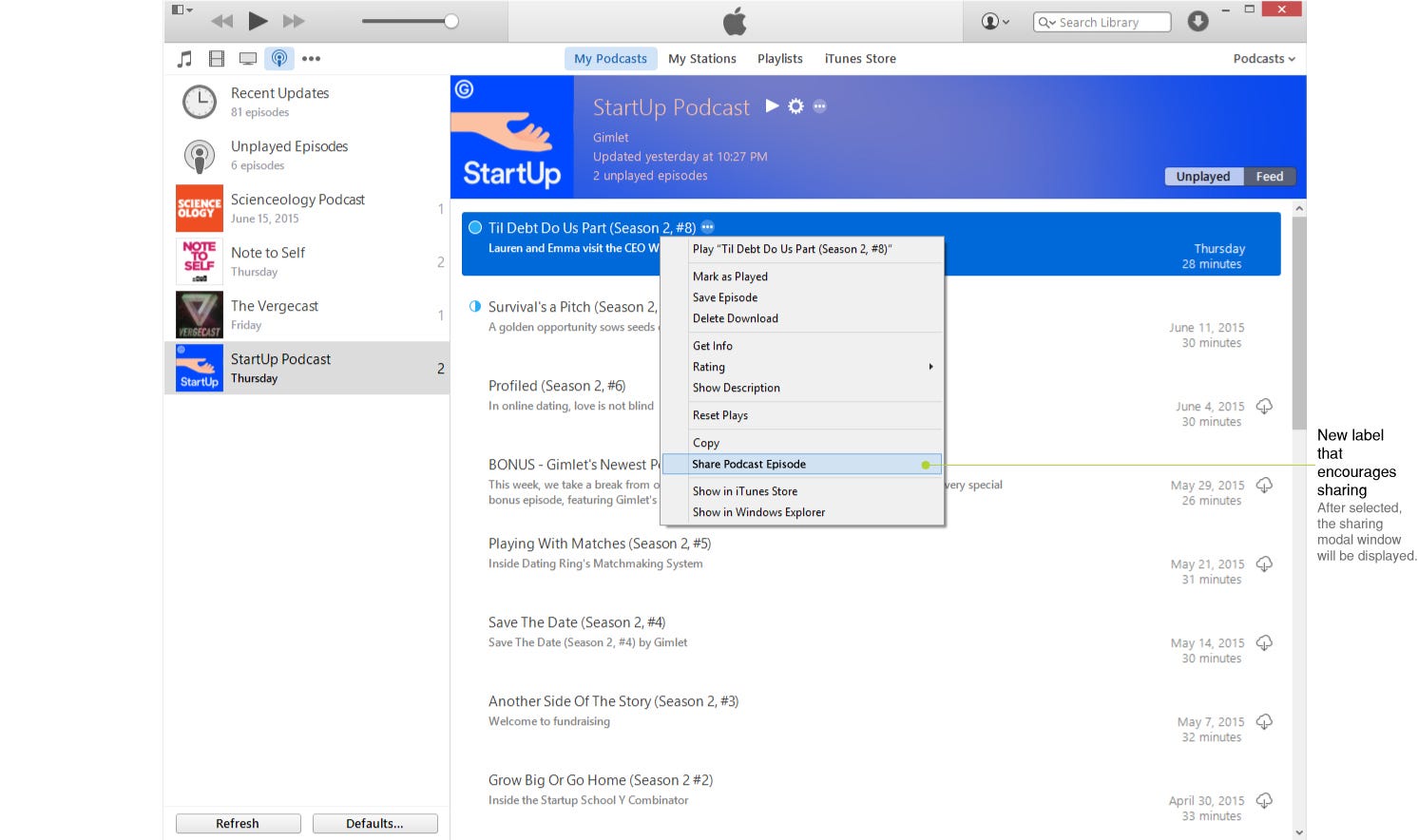The height and width of the screenshot is (840, 1418).
Task: Download the BONUS Gimlet's Newest episode
Action: pos(1264,486)
